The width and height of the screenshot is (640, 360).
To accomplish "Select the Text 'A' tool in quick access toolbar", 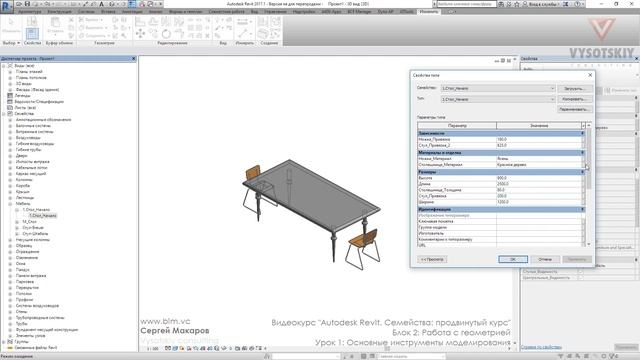I will click(x=102, y=4).
